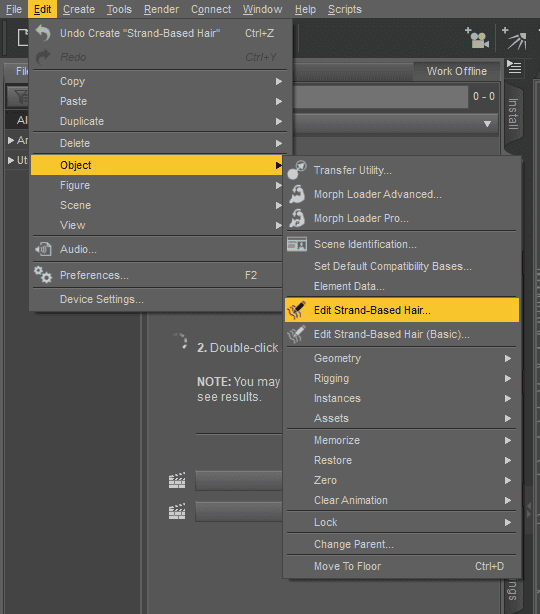
Task: Click the Edit Strand-Based Hair (Basic) icon
Action: click(296, 334)
